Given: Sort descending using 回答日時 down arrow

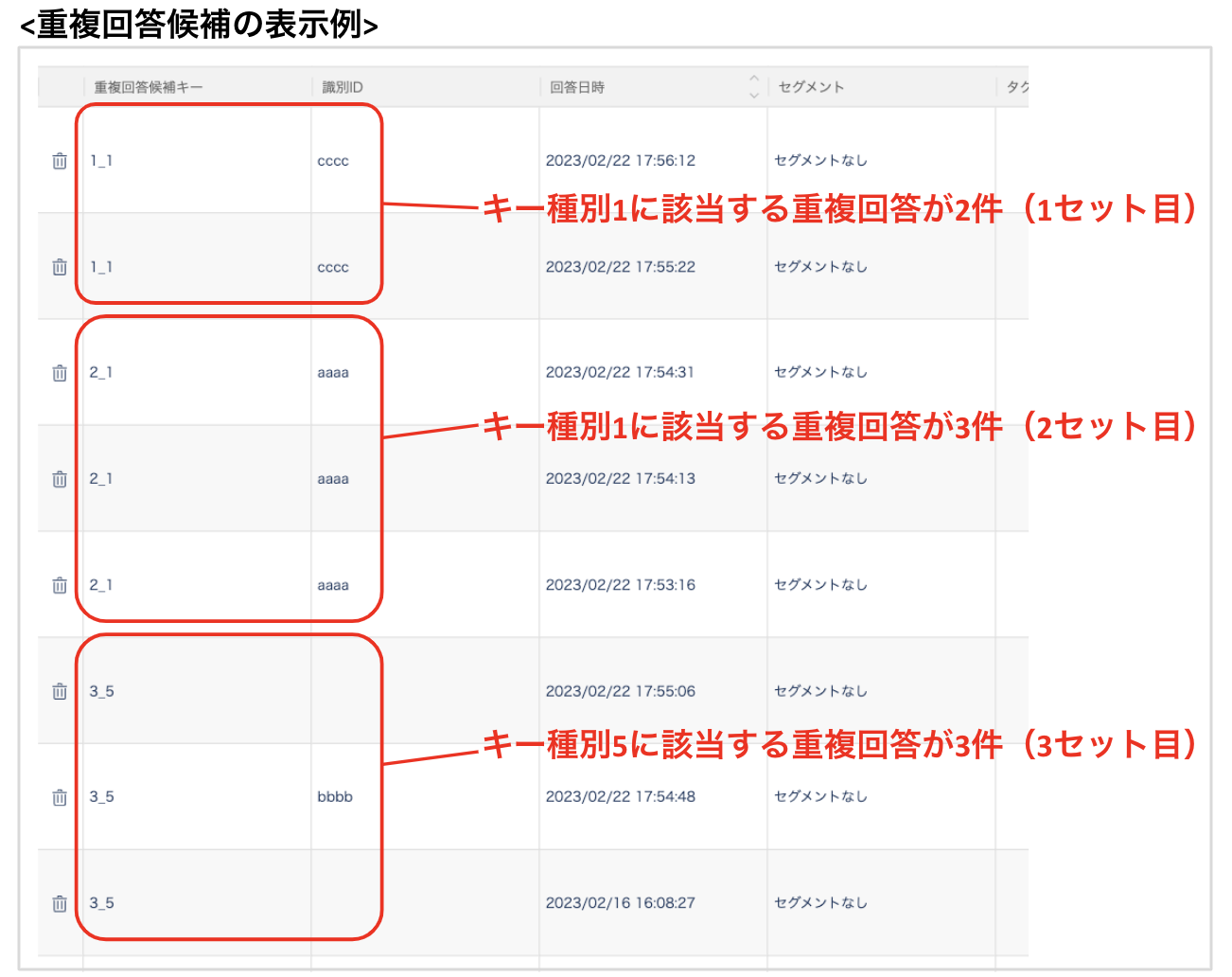Looking at the screenshot, I should pos(754,95).
